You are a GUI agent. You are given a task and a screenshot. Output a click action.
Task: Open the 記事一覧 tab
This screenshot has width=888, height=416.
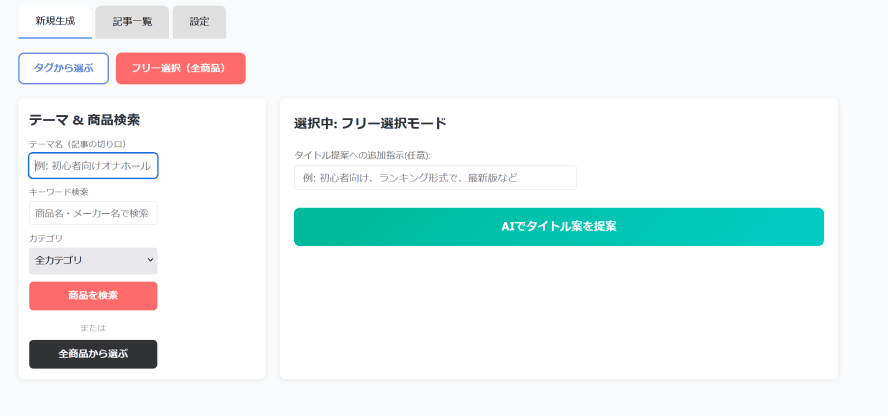coord(132,21)
